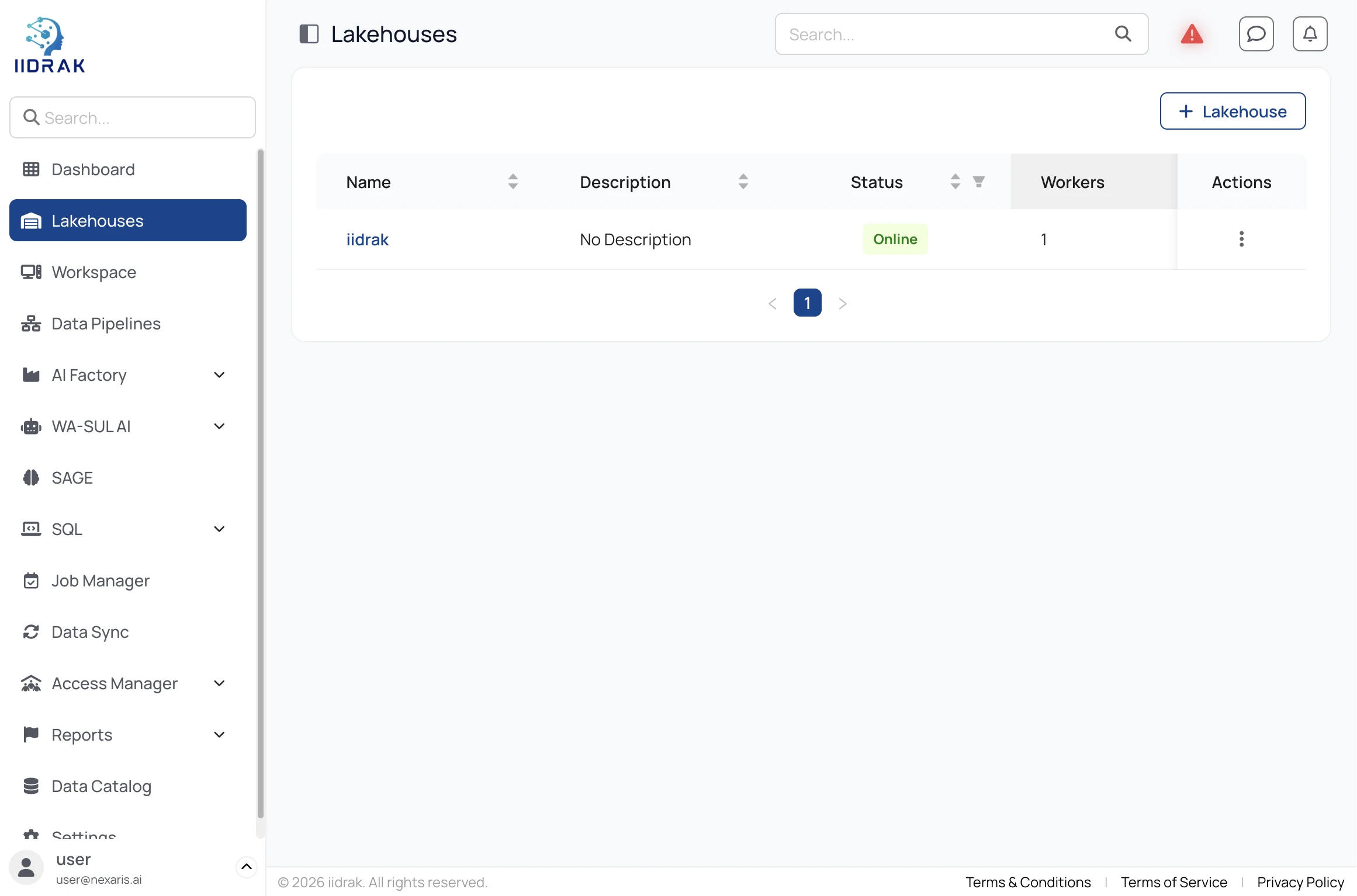
Task: Go to pagination page 1
Action: 807,303
